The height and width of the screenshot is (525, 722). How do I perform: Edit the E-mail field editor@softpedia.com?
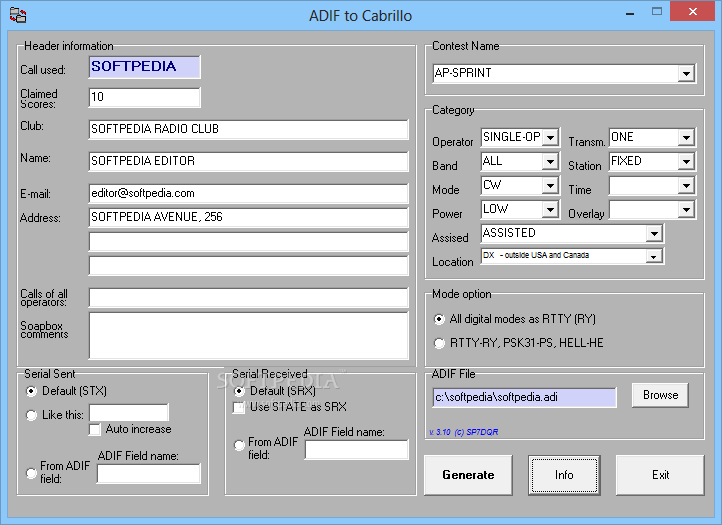[x=249, y=193]
